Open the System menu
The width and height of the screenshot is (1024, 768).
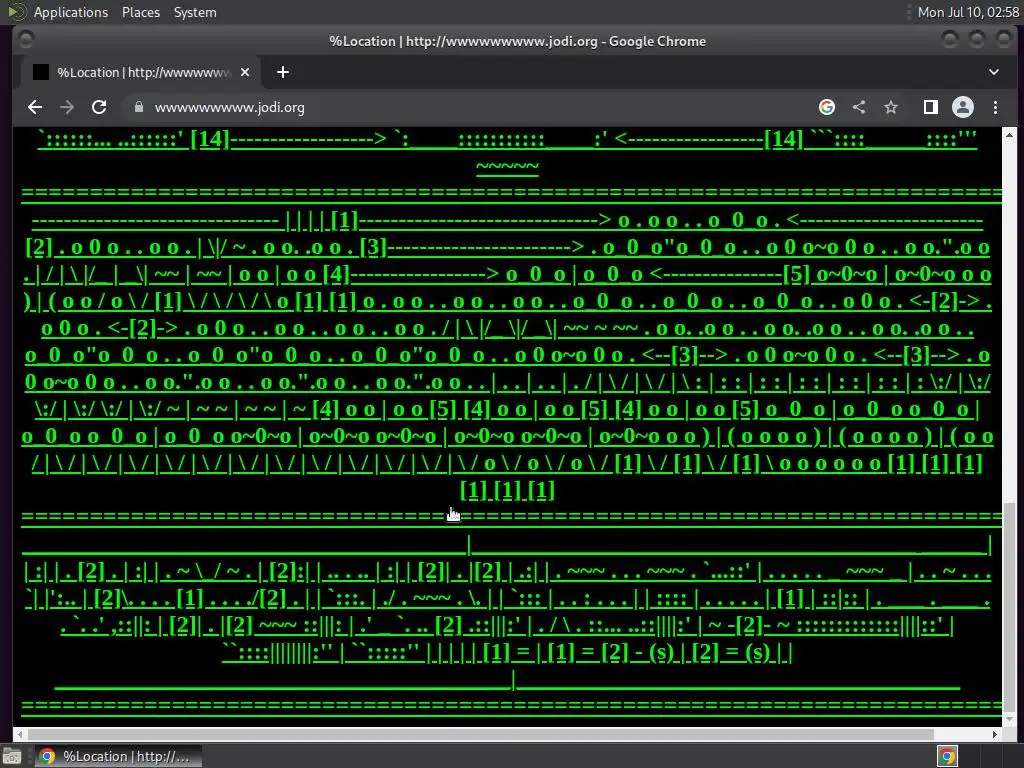pyautogui.click(x=195, y=12)
